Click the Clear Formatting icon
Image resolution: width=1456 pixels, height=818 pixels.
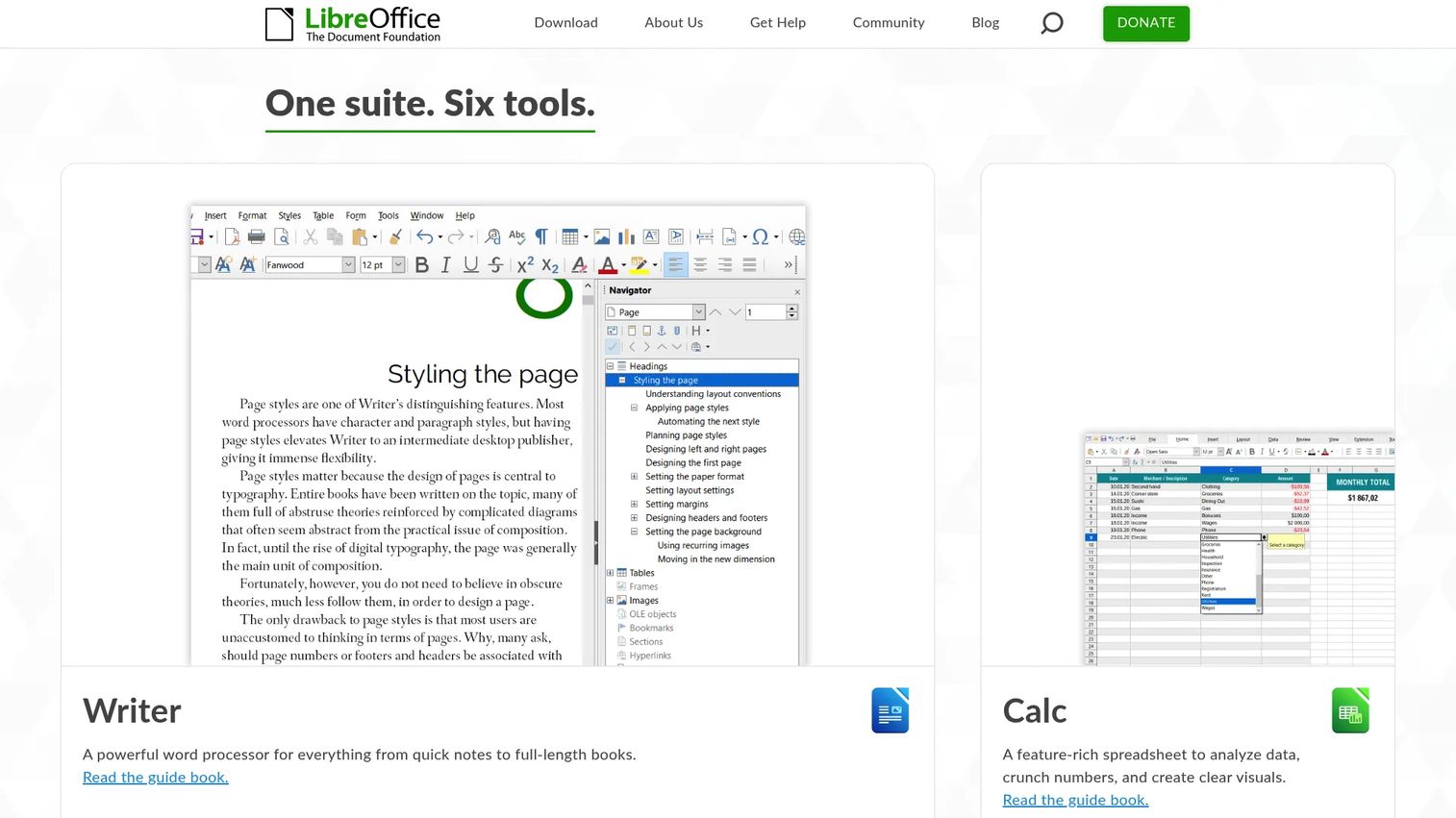coord(579,265)
